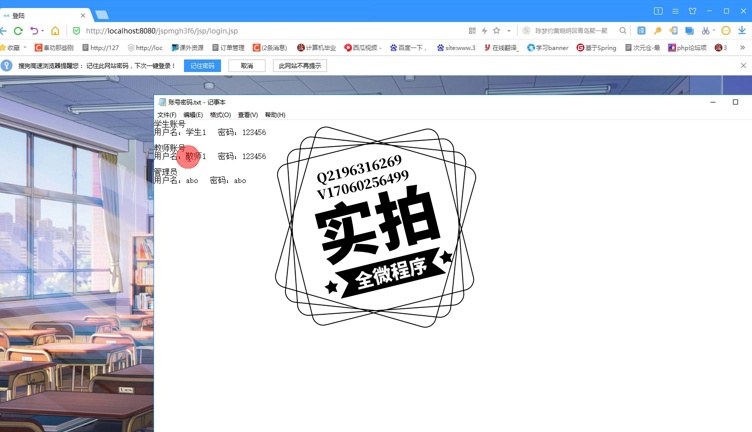The height and width of the screenshot is (432, 752).
Task: Expand the address bar dropdown arrow
Action: (x=509, y=31)
